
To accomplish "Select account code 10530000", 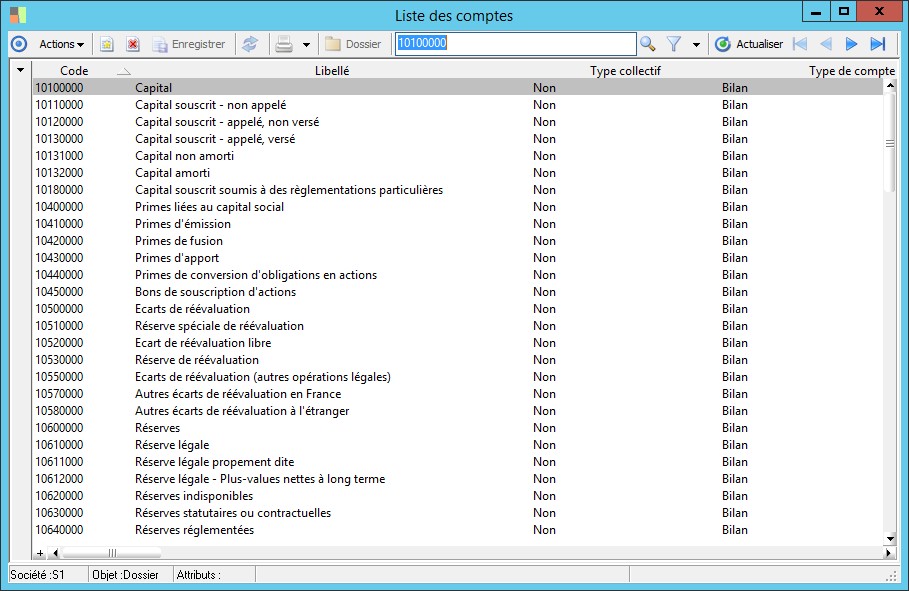I will 59,360.
